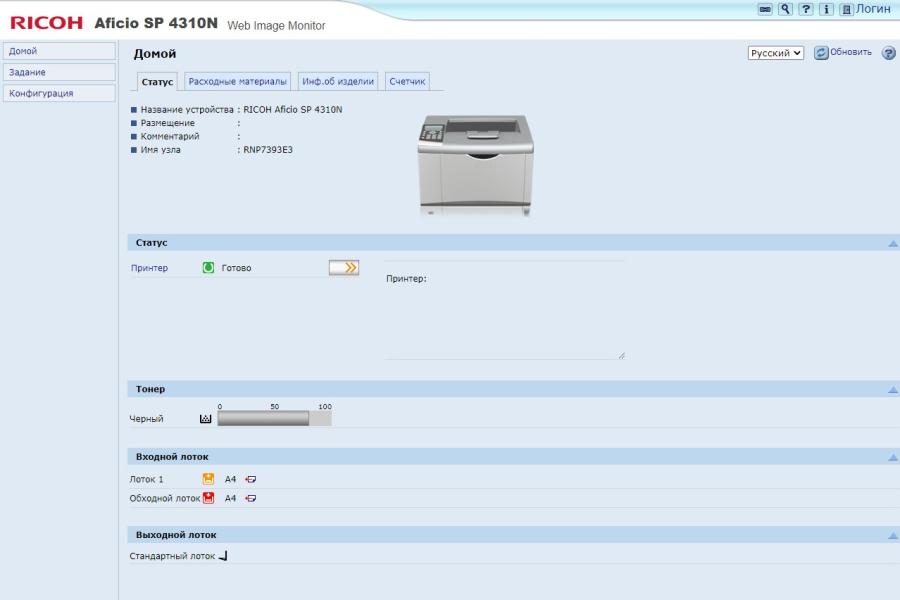Viewport: 900px width, 600px height.
Task: Click the Стандартный лоток label
Action: pyautogui.click(x=172, y=556)
